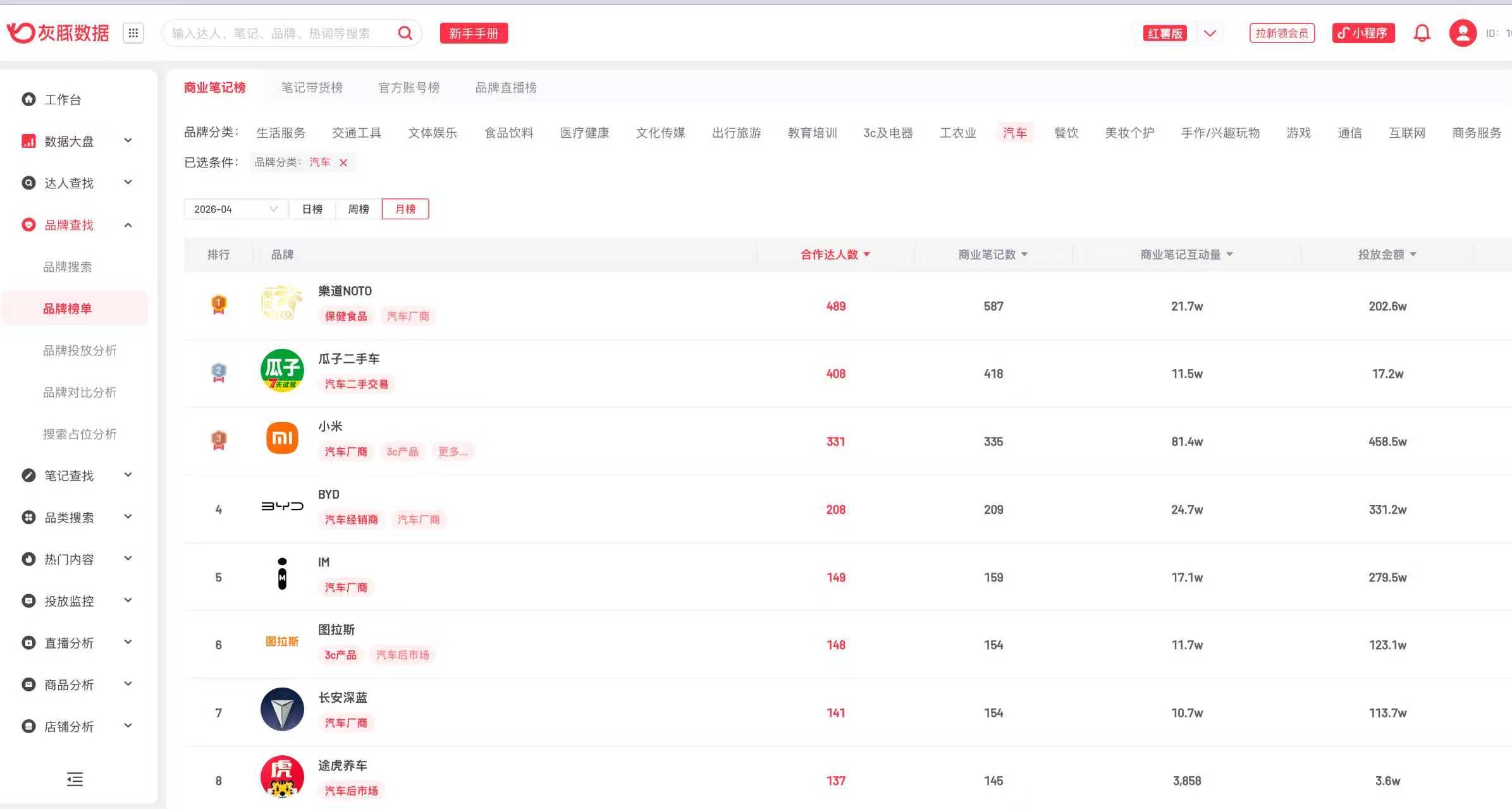
Task: Open the 长安深蓝 brand name
Action: (x=343, y=698)
